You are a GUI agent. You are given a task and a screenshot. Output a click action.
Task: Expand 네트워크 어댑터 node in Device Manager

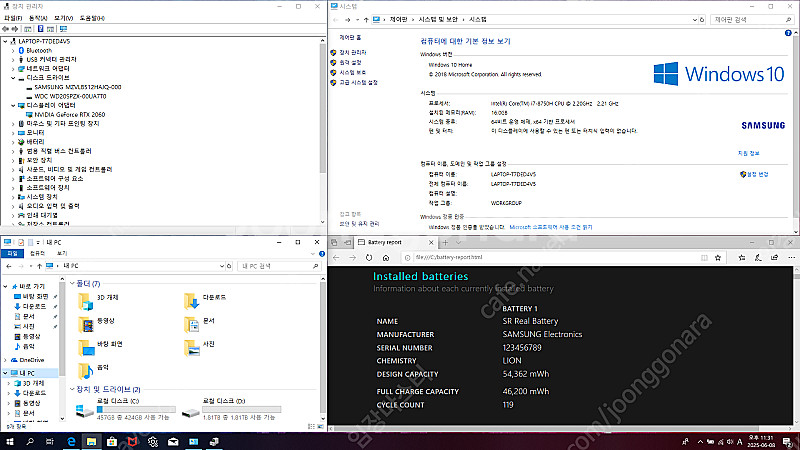click(13, 69)
